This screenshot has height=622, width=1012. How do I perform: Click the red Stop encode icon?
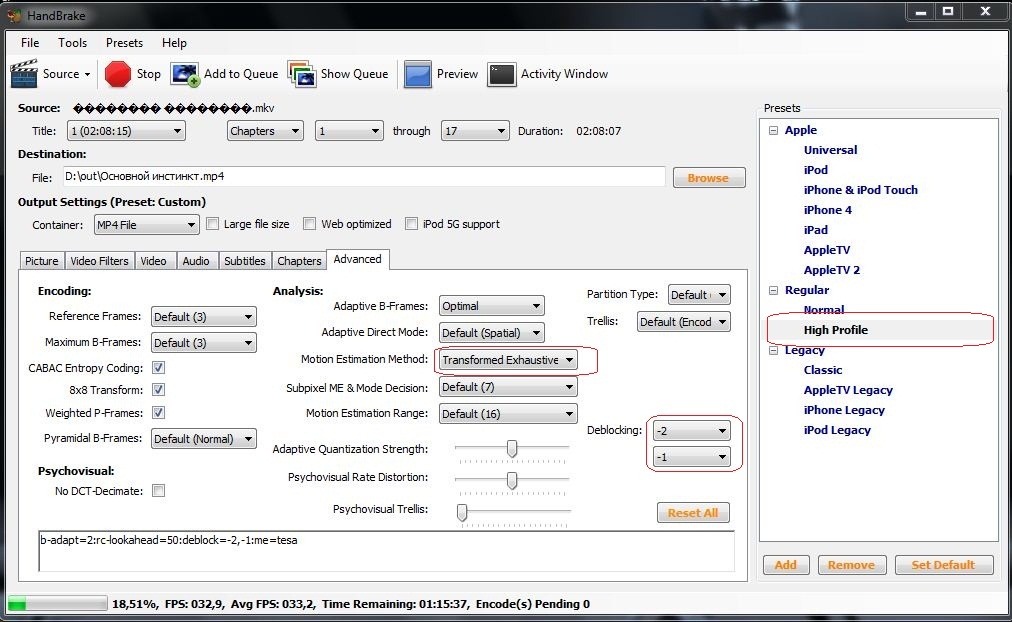click(x=117, y=74)
